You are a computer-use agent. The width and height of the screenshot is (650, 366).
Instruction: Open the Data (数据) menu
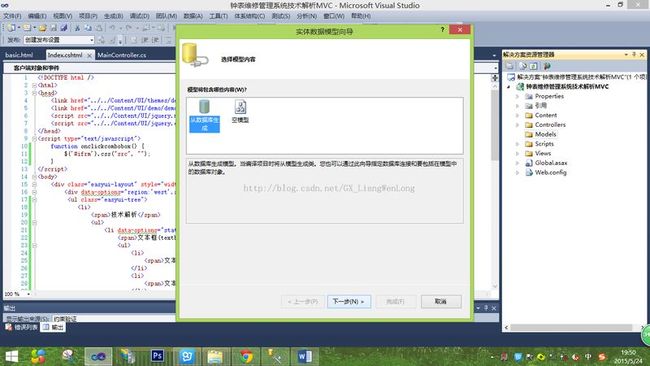point(193,16)
